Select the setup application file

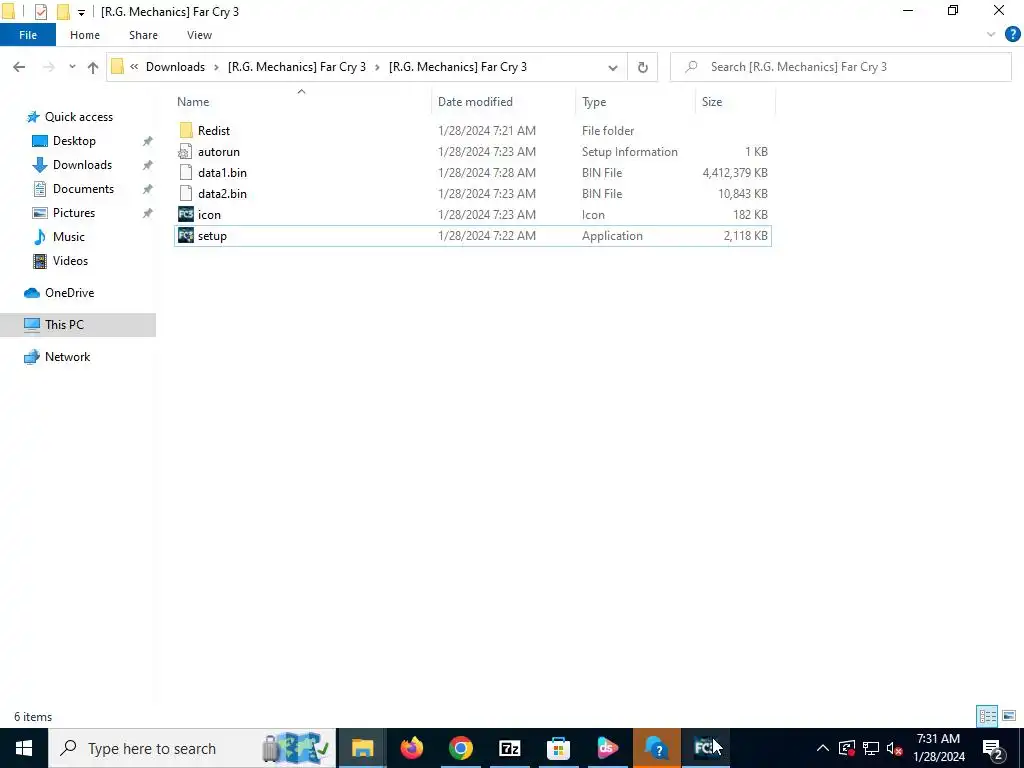(x=473, y=236)
